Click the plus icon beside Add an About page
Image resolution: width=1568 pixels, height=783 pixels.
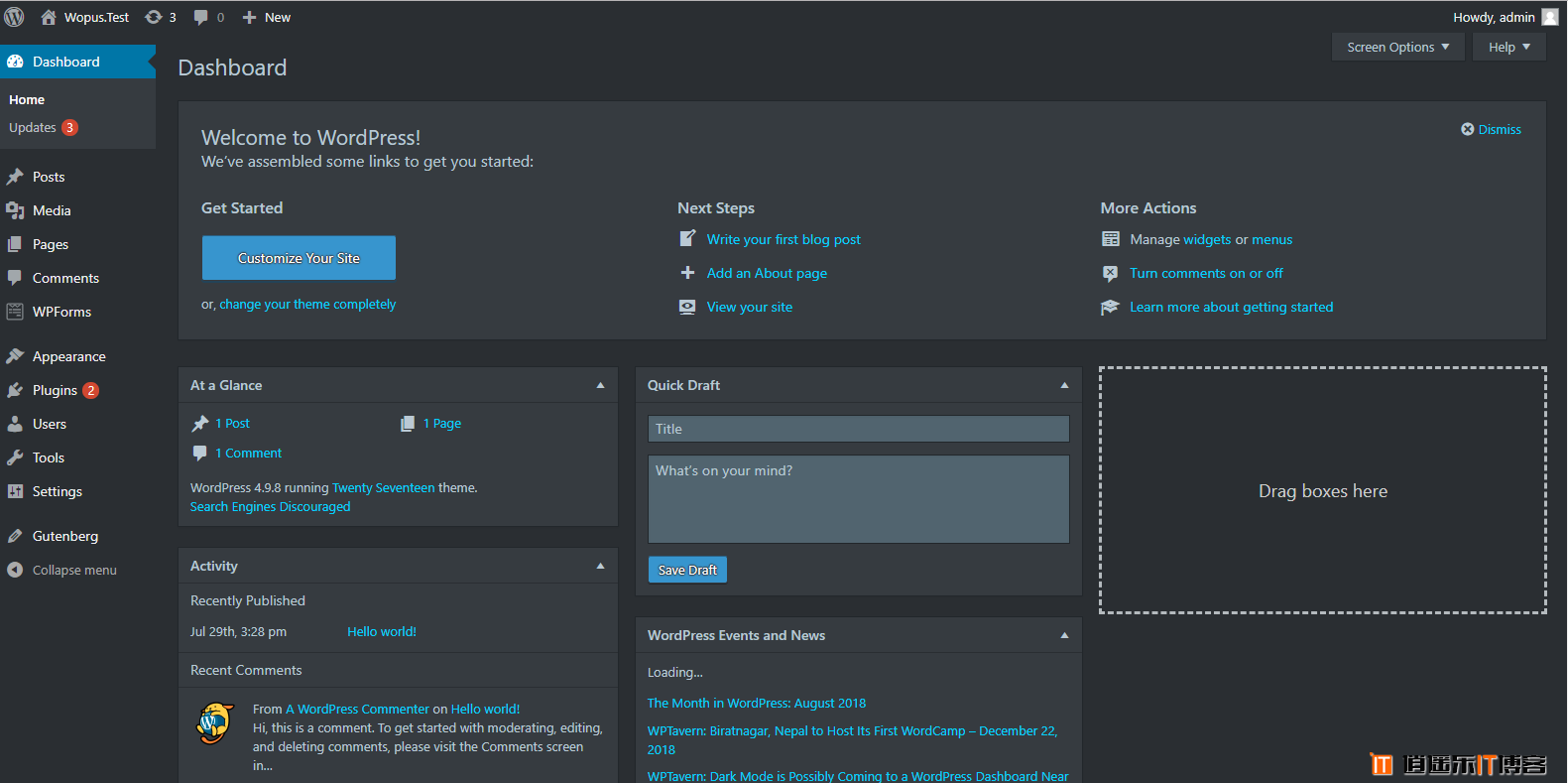[687, 272]
